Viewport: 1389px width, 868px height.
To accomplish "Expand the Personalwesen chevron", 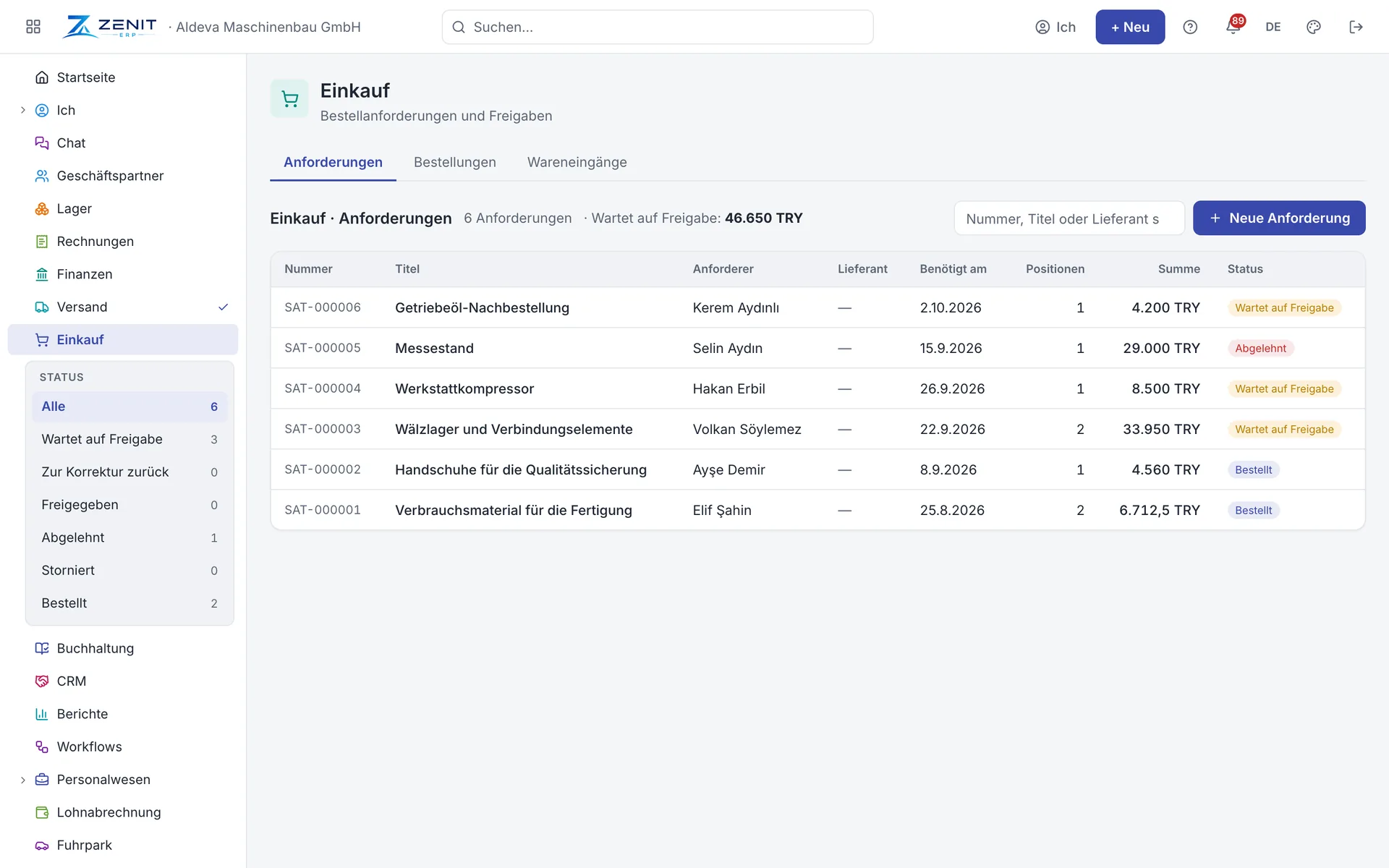I will [22, 780].
